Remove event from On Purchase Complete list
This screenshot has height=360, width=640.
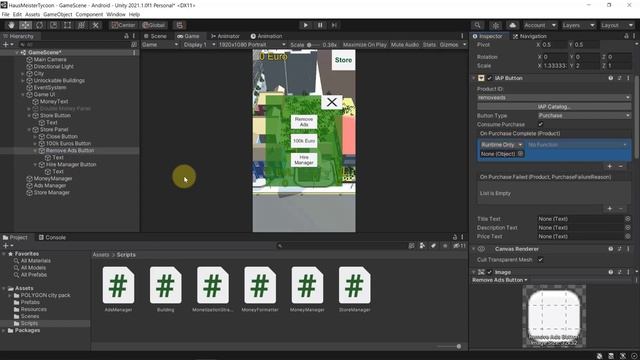tap(621, 166)
